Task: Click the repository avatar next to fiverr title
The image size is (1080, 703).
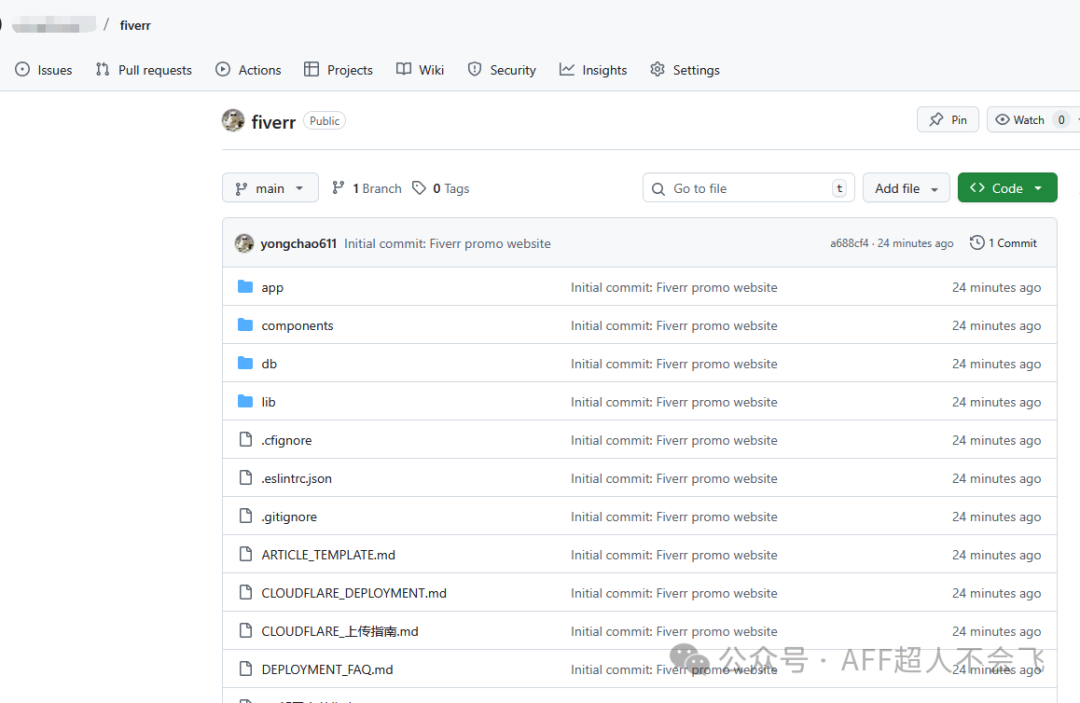Action: coord(233,120)
